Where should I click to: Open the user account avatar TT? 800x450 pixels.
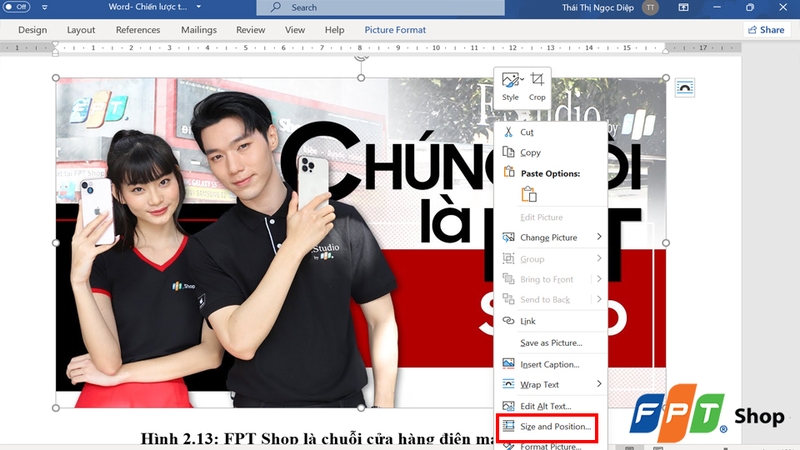650,8
